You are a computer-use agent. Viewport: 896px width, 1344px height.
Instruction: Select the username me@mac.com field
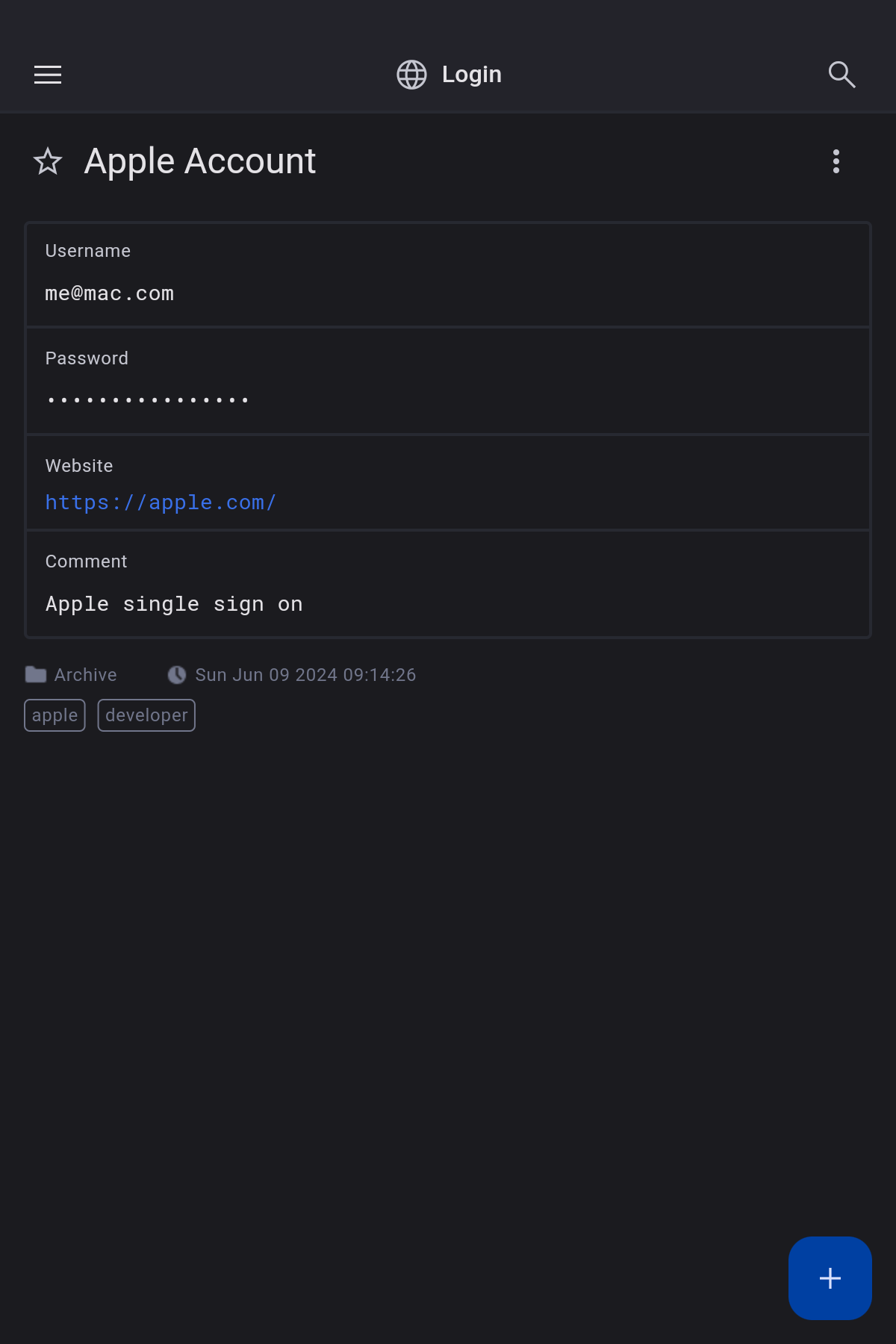(110, 294)
